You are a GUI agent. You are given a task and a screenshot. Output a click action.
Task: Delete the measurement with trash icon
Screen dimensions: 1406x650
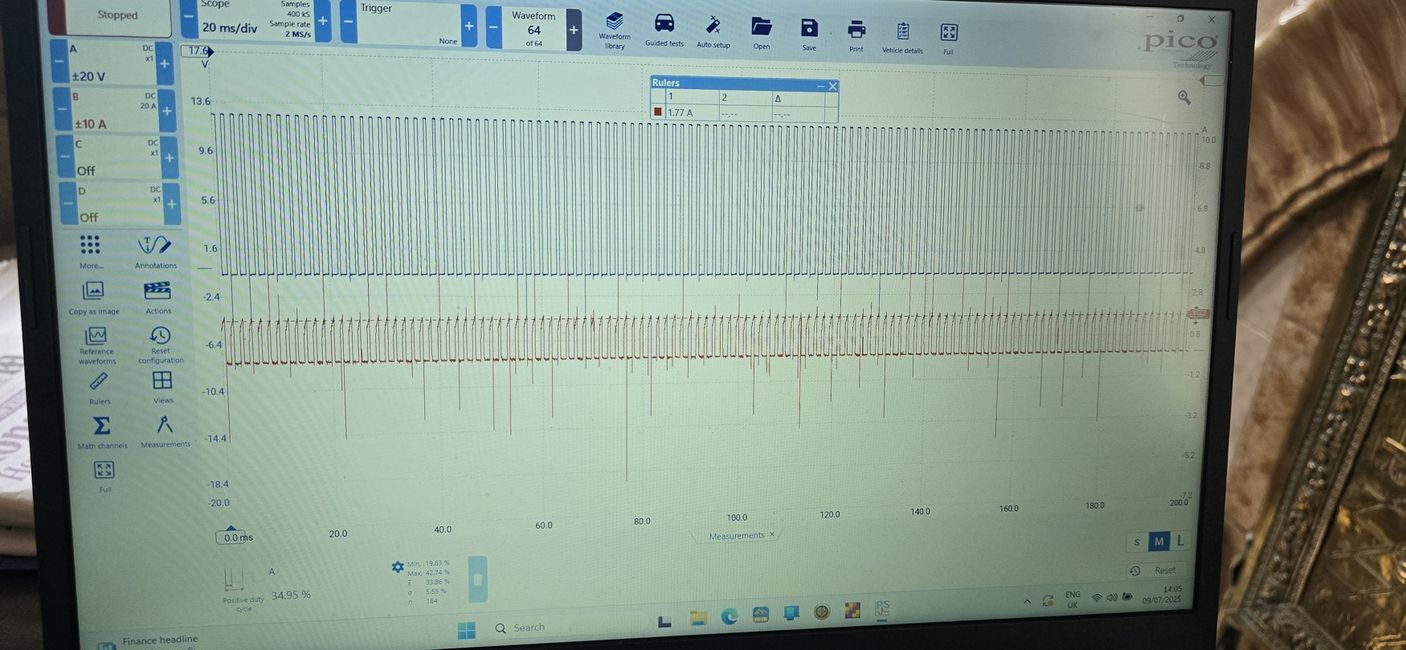[477, 579]
